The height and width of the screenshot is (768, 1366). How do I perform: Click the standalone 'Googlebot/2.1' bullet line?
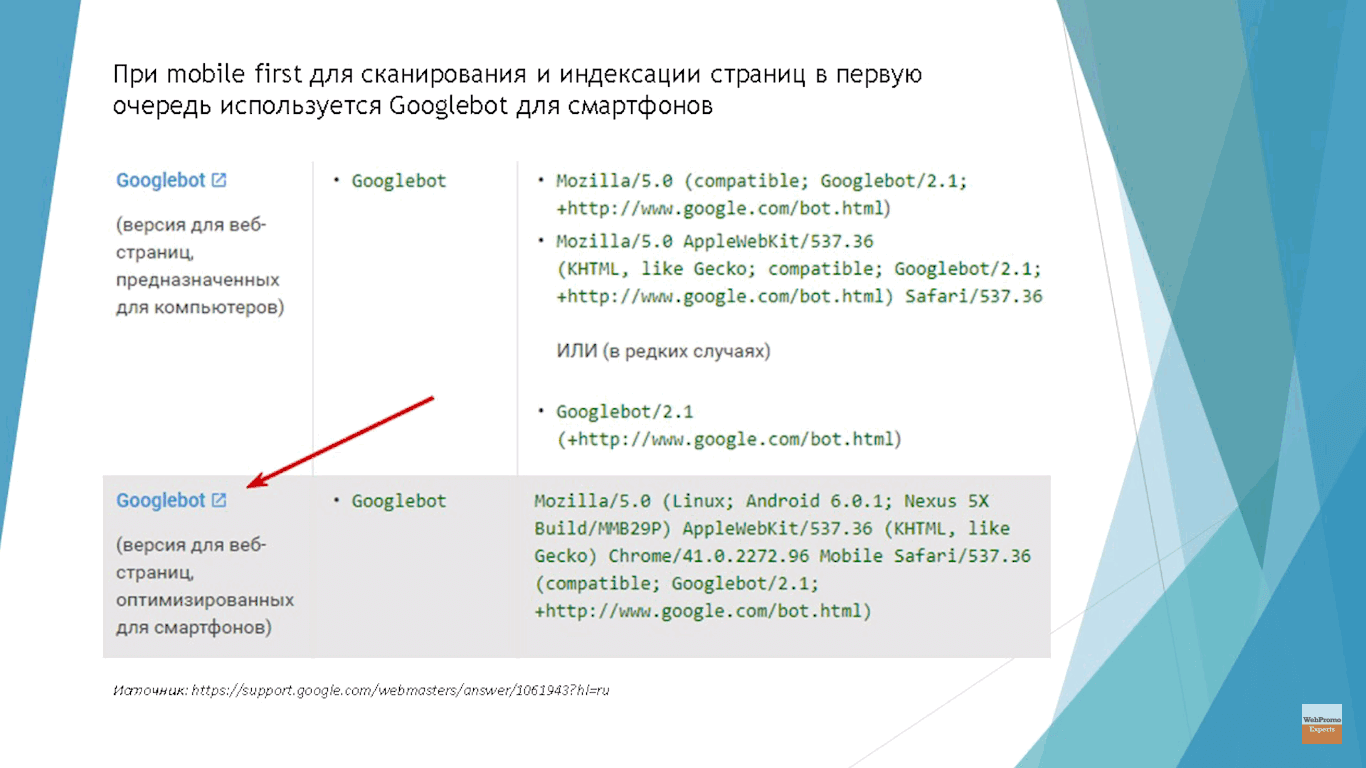[625, 411]
